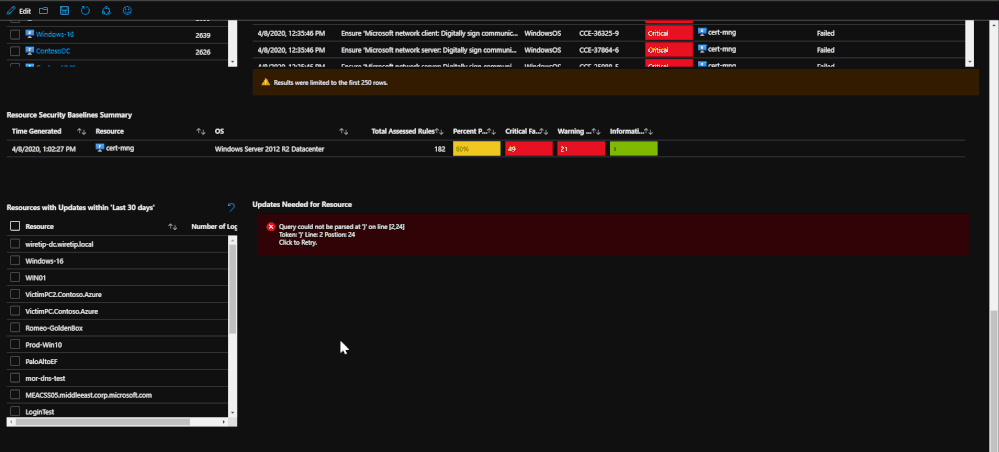Click the red 49 critical failures cell
This screenshot has width=999, height=452.
pyautogui.click(x=529, y=149)
